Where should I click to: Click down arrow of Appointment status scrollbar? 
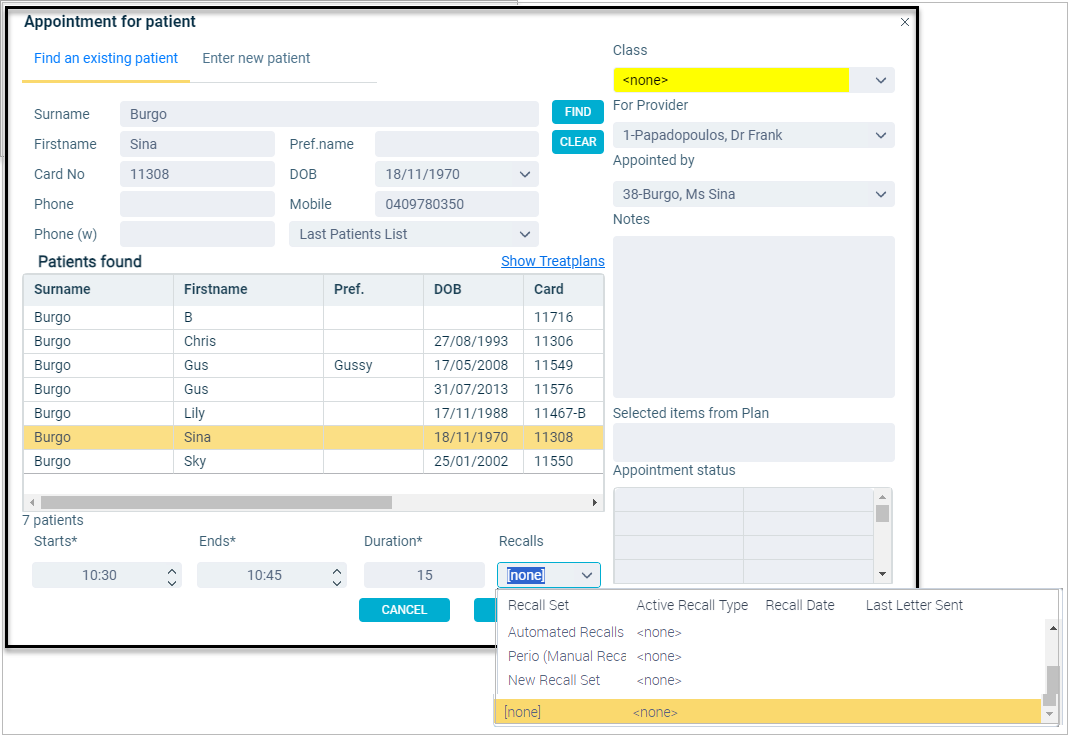(x=882, y=574)
